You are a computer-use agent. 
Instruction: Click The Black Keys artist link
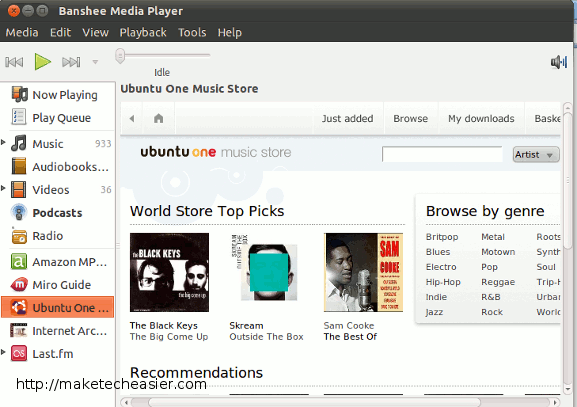163,326
